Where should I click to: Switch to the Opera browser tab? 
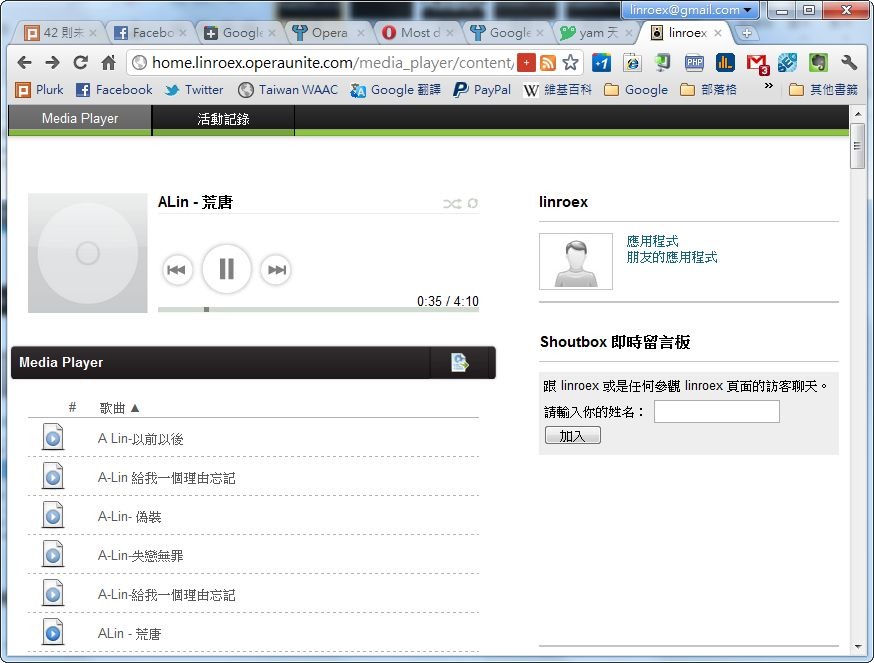(329, 33)
